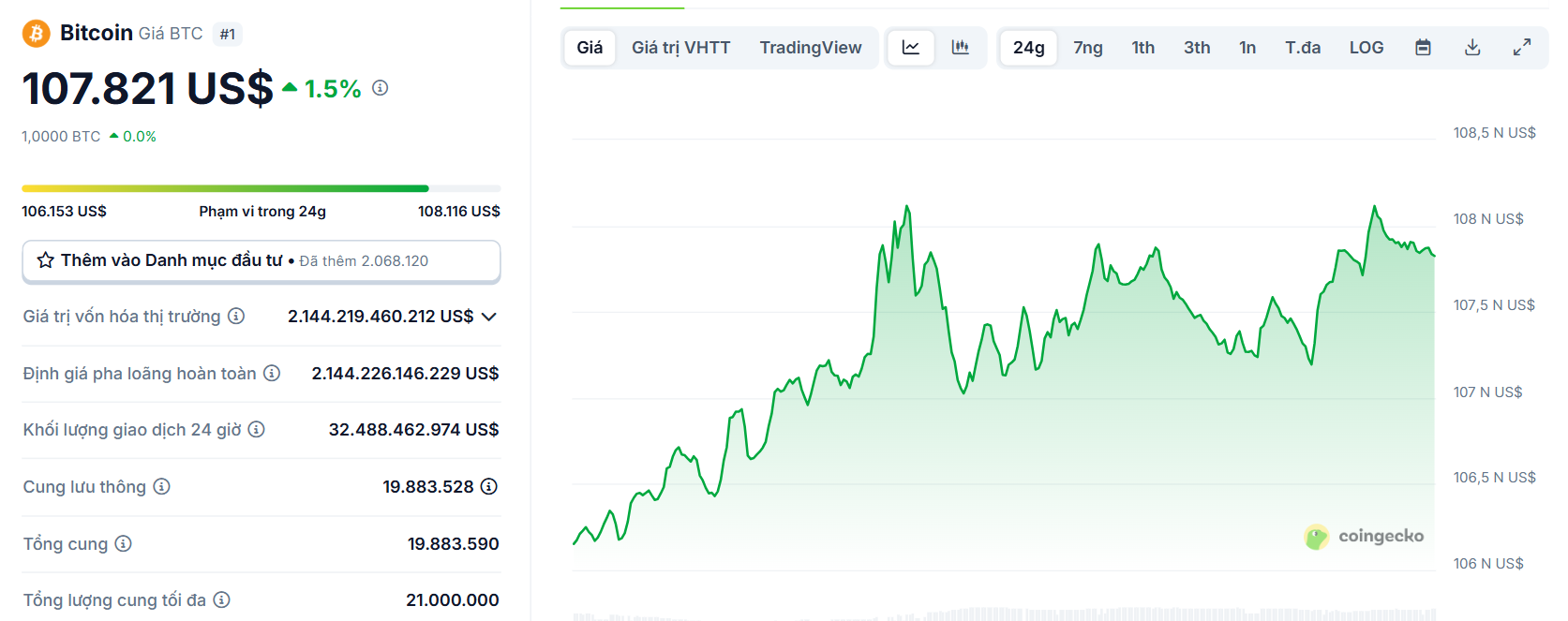The width and height of the screenshot is (1568, 621).
Task: Toggle LOG scale on chart
Action: tap(1366, 48)
